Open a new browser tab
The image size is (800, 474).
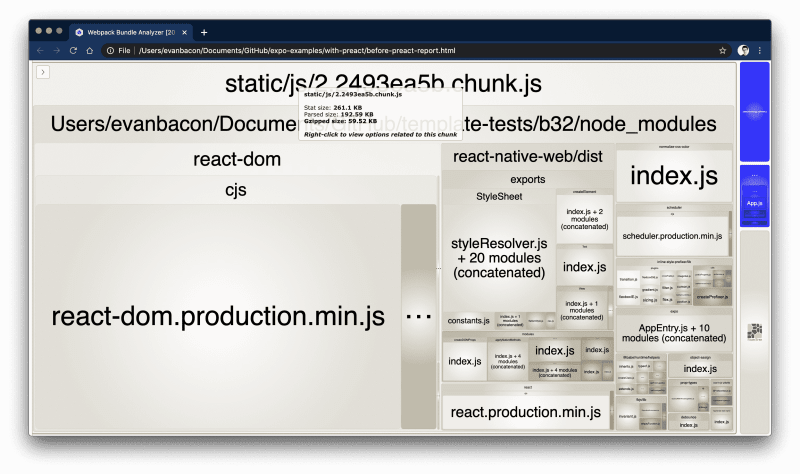pyautogui.click(x=204, y=32)
